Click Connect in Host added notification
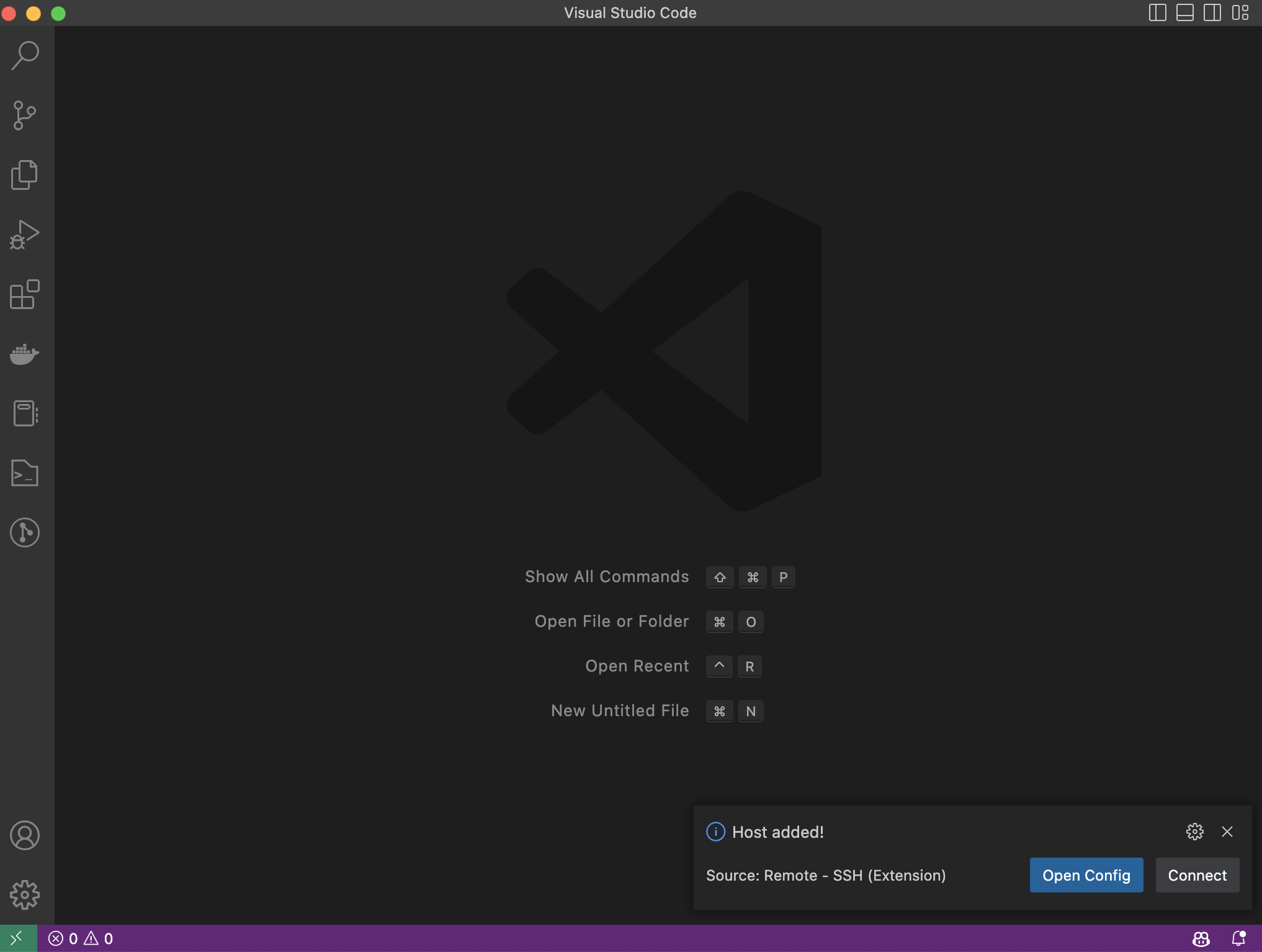Screen dimensions: 1262x952 pos(1197,875)
